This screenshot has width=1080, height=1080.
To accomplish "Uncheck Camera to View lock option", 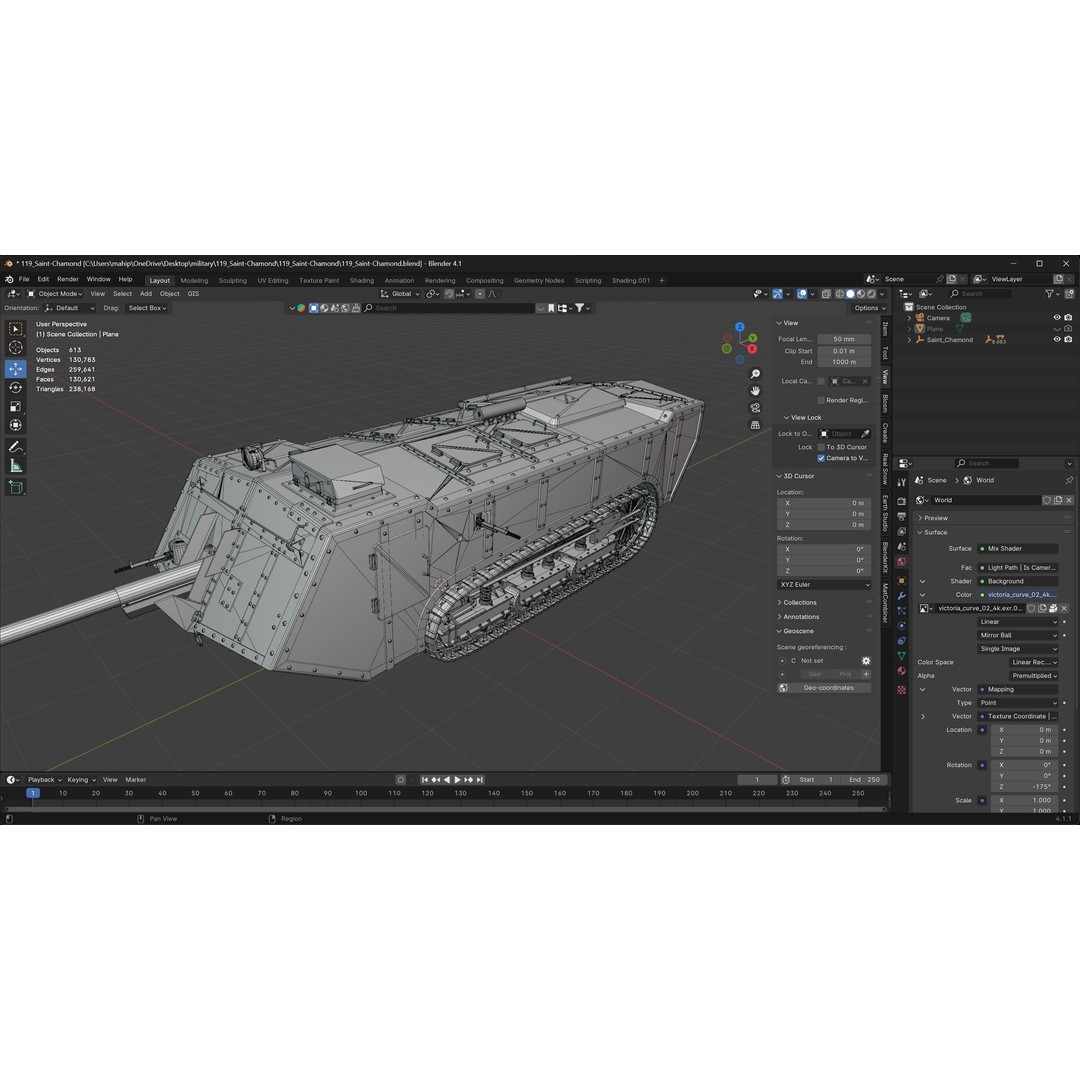I will point(821,458).
